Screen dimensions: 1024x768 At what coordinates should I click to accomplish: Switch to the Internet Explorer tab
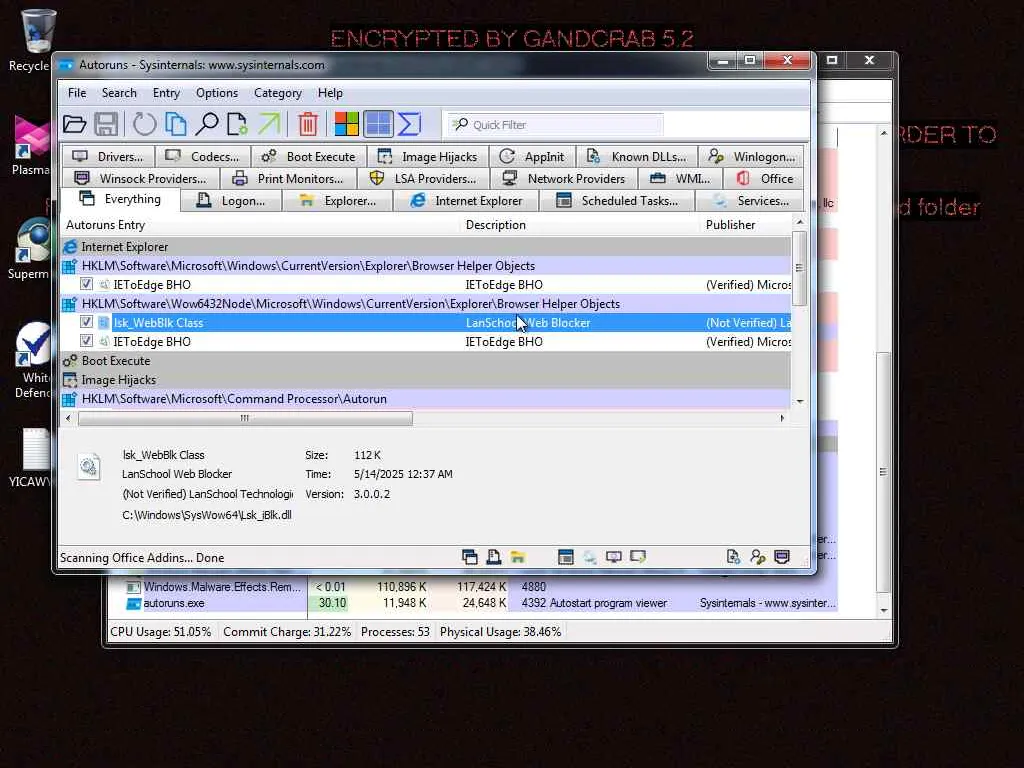point(466,200)
